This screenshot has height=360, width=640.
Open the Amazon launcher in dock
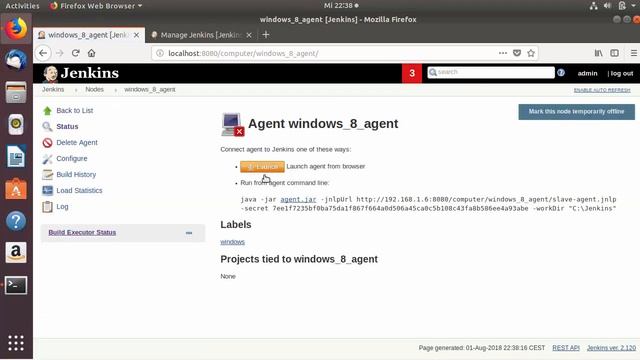coord(16,253)
